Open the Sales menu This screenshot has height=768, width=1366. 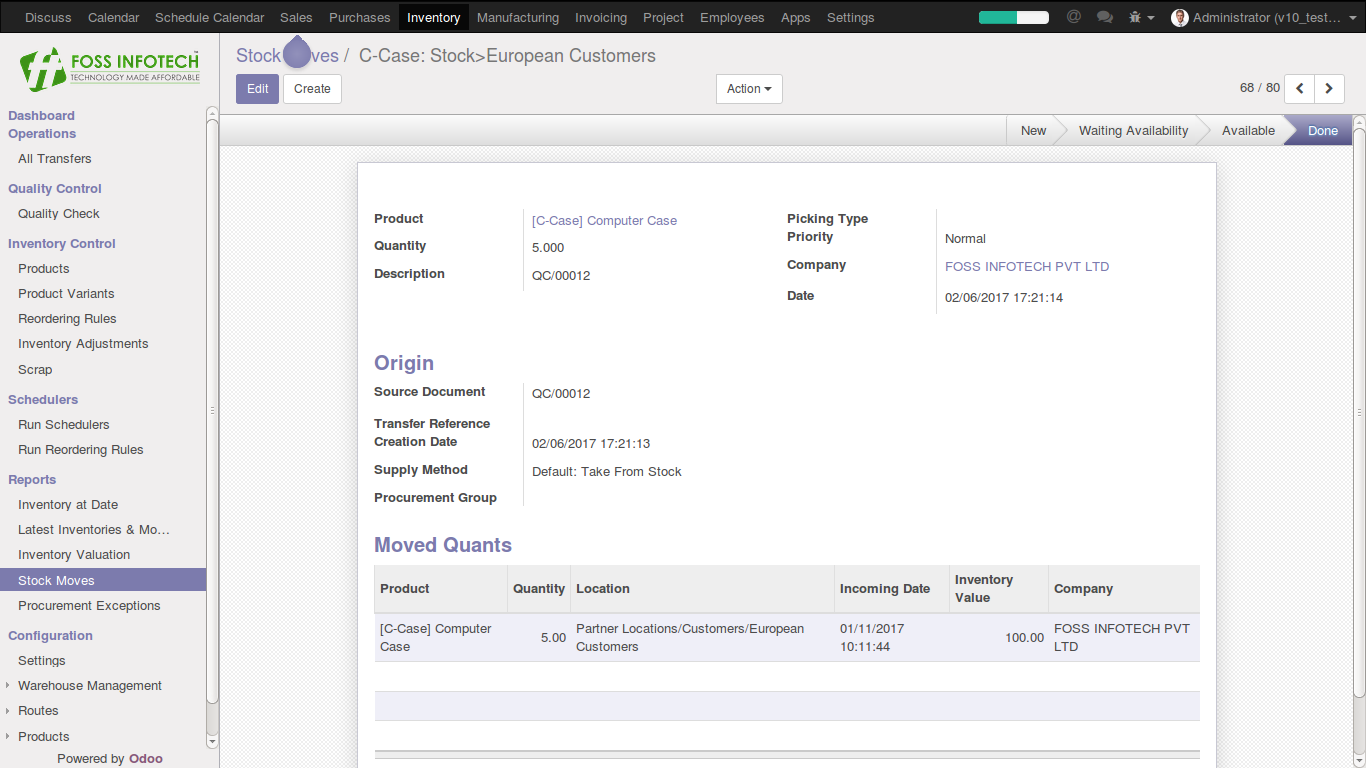pyautogui.click(x=296, y=17)
